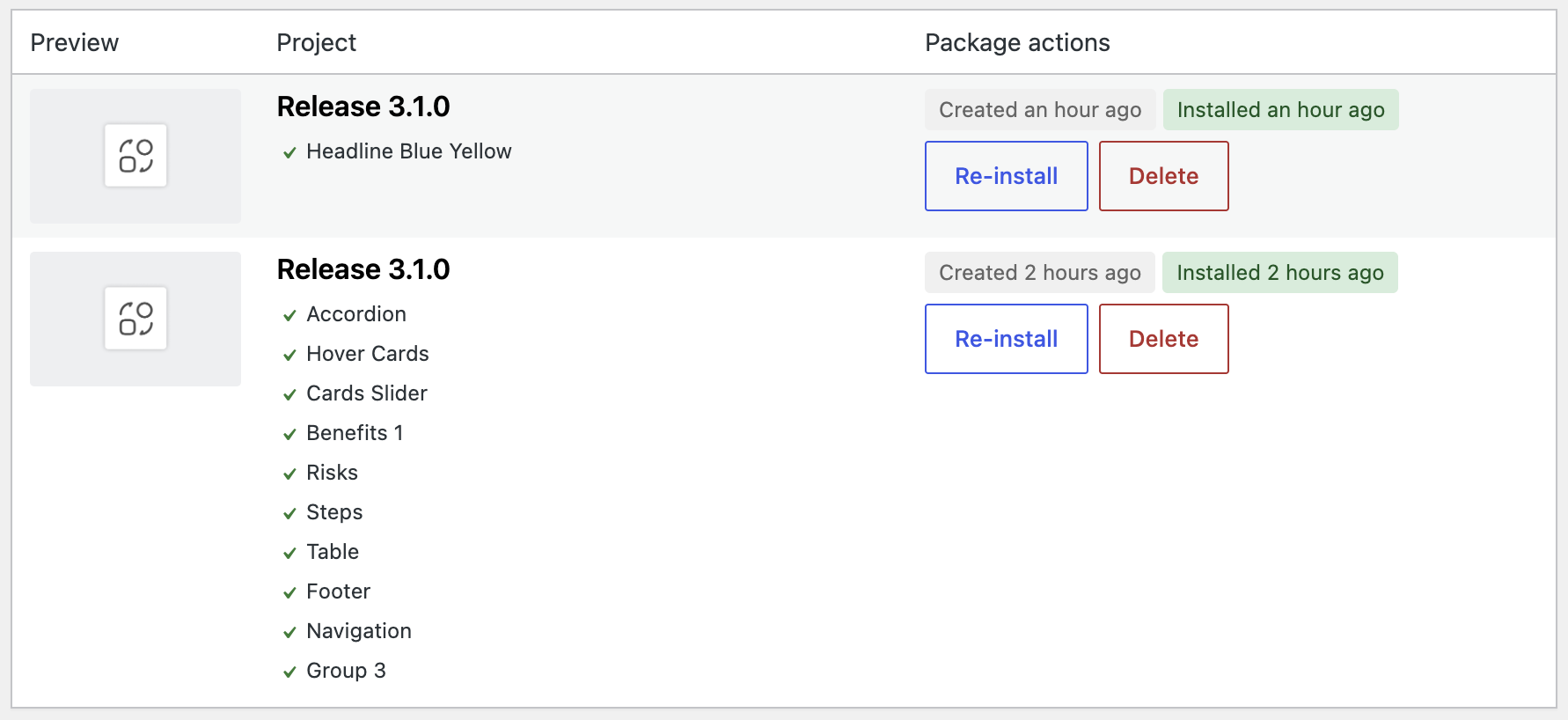
Task: Click the 'Benefits 1' item text
Action: coord(355,433)
